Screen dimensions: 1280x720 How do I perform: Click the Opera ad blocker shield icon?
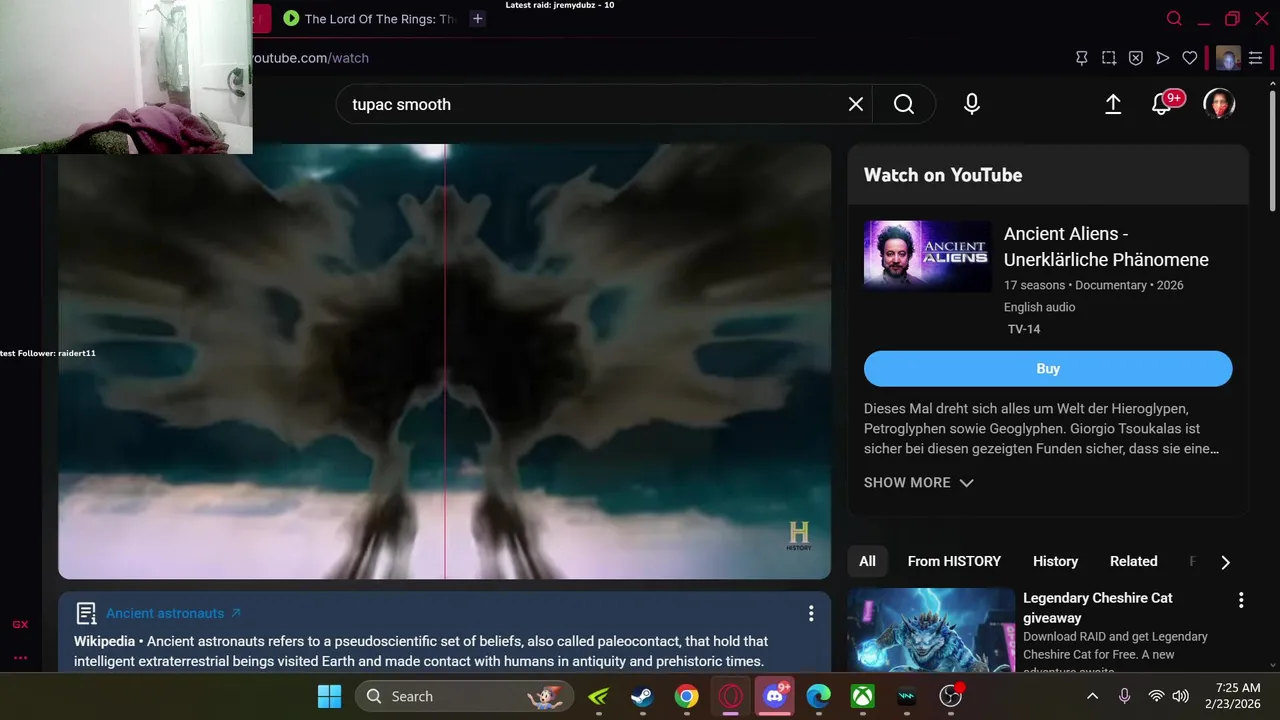[x=1136, y=58]
